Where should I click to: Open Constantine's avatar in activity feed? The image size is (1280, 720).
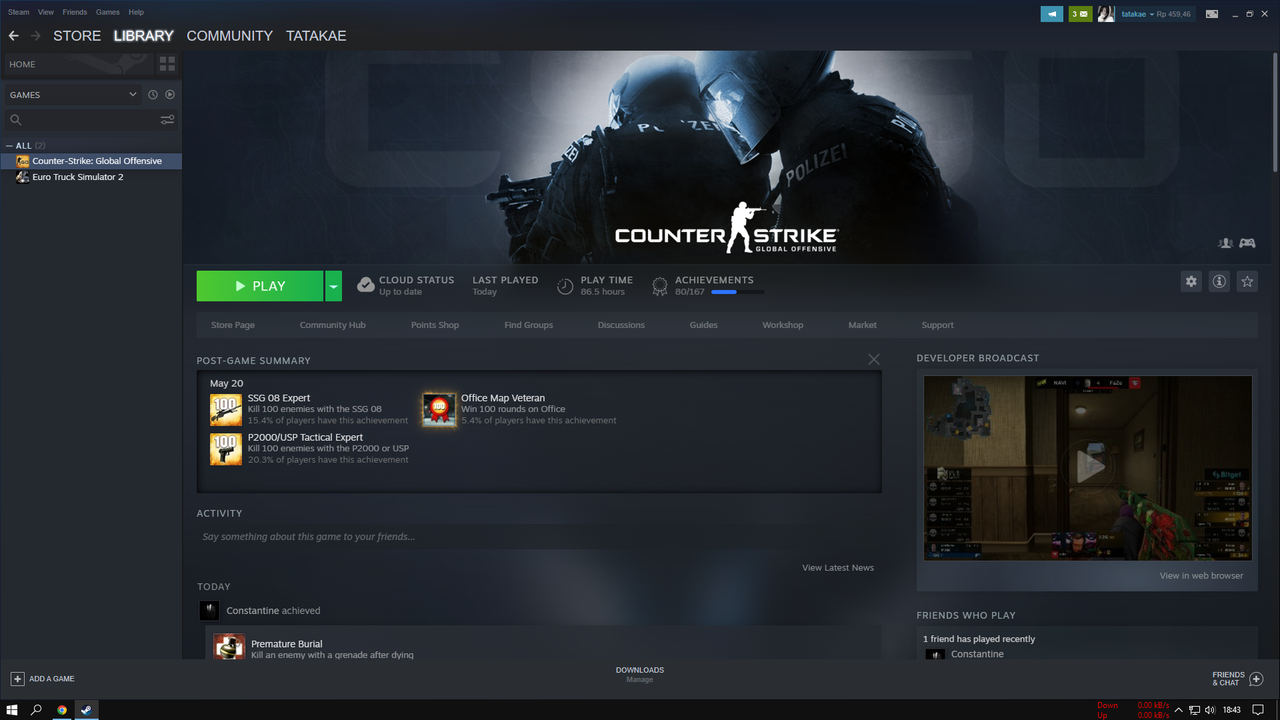coord(208,611)
